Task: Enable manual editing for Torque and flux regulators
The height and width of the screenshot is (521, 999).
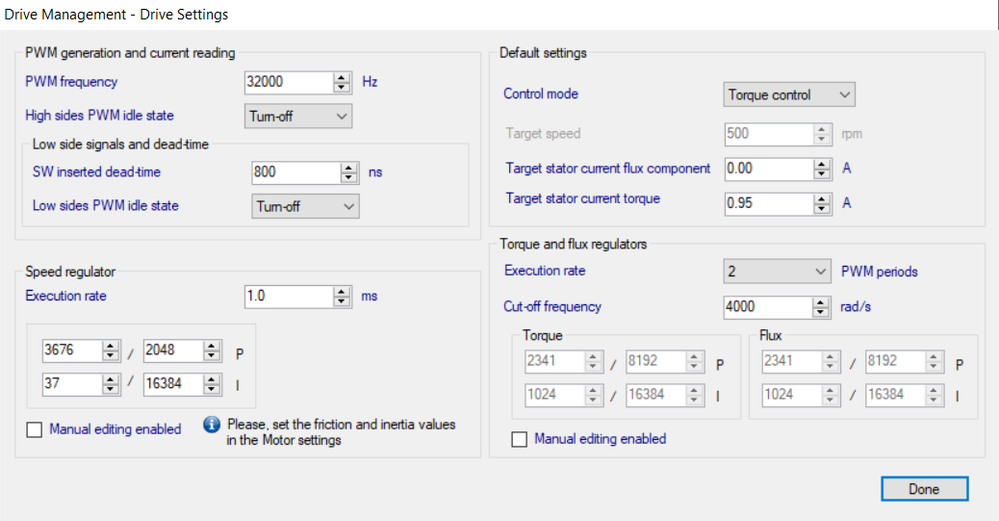Action: coord(519,439)
